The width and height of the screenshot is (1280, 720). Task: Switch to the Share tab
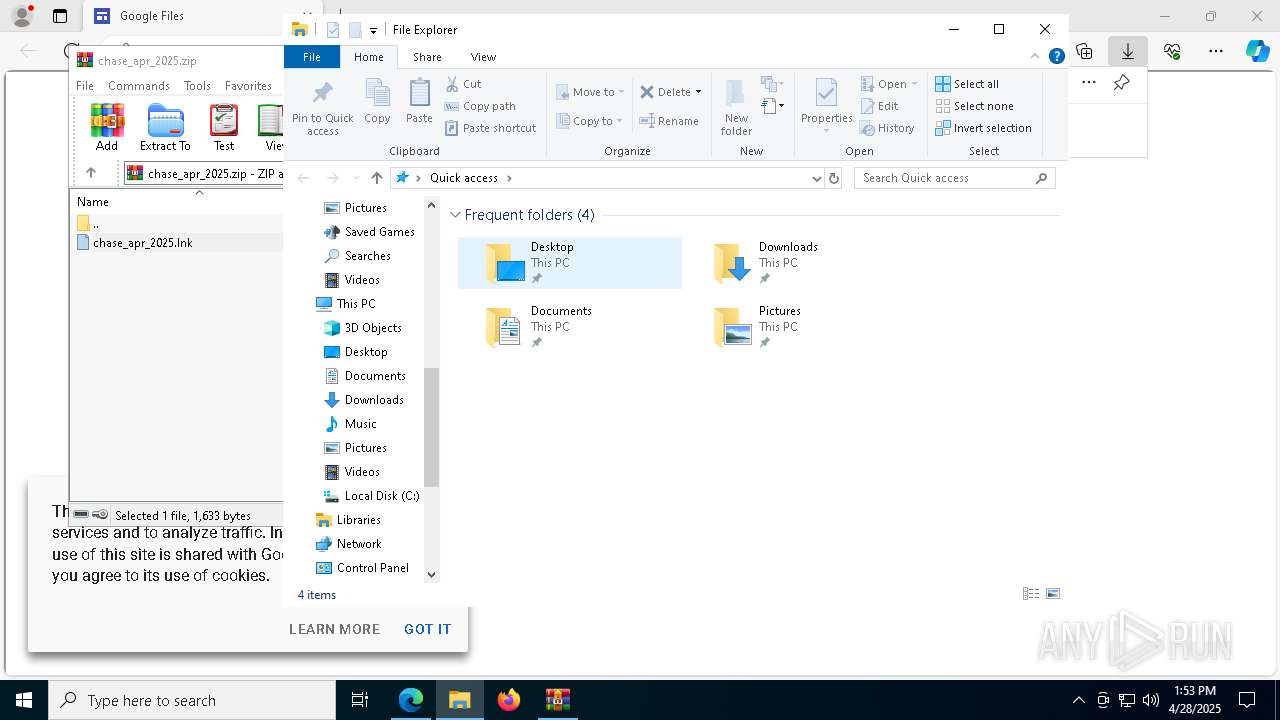pyautogui.click(x=427, y=57)
